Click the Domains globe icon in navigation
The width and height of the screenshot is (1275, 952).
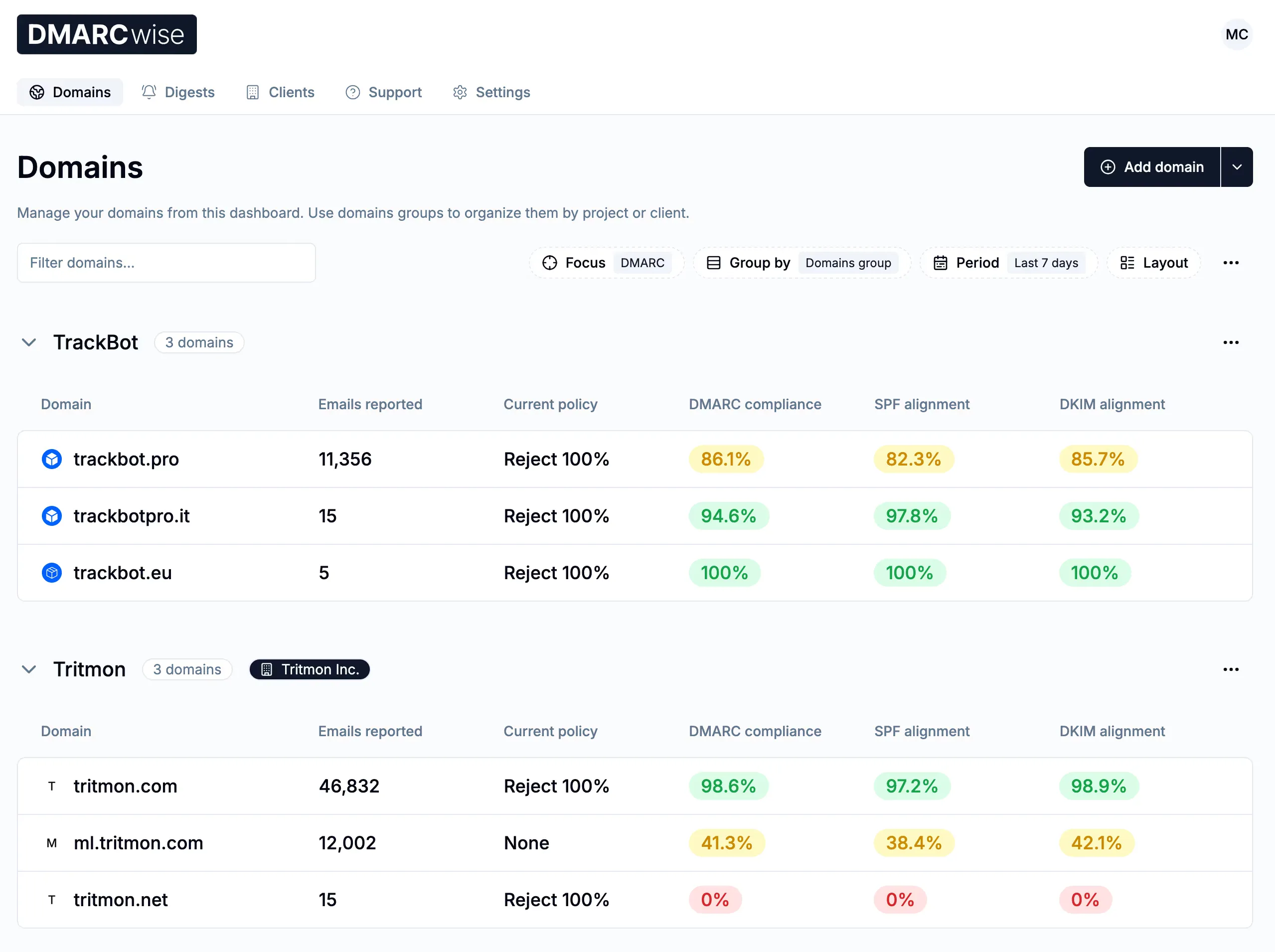(x=36, y=92)
